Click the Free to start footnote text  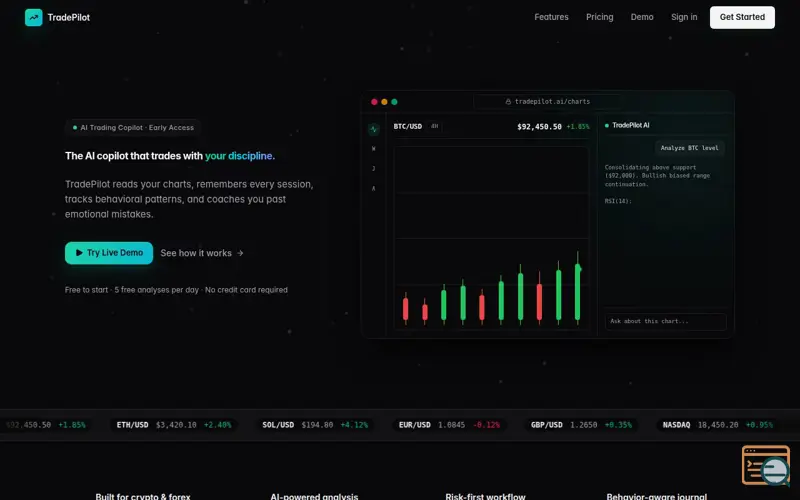[x=176, y=290]
